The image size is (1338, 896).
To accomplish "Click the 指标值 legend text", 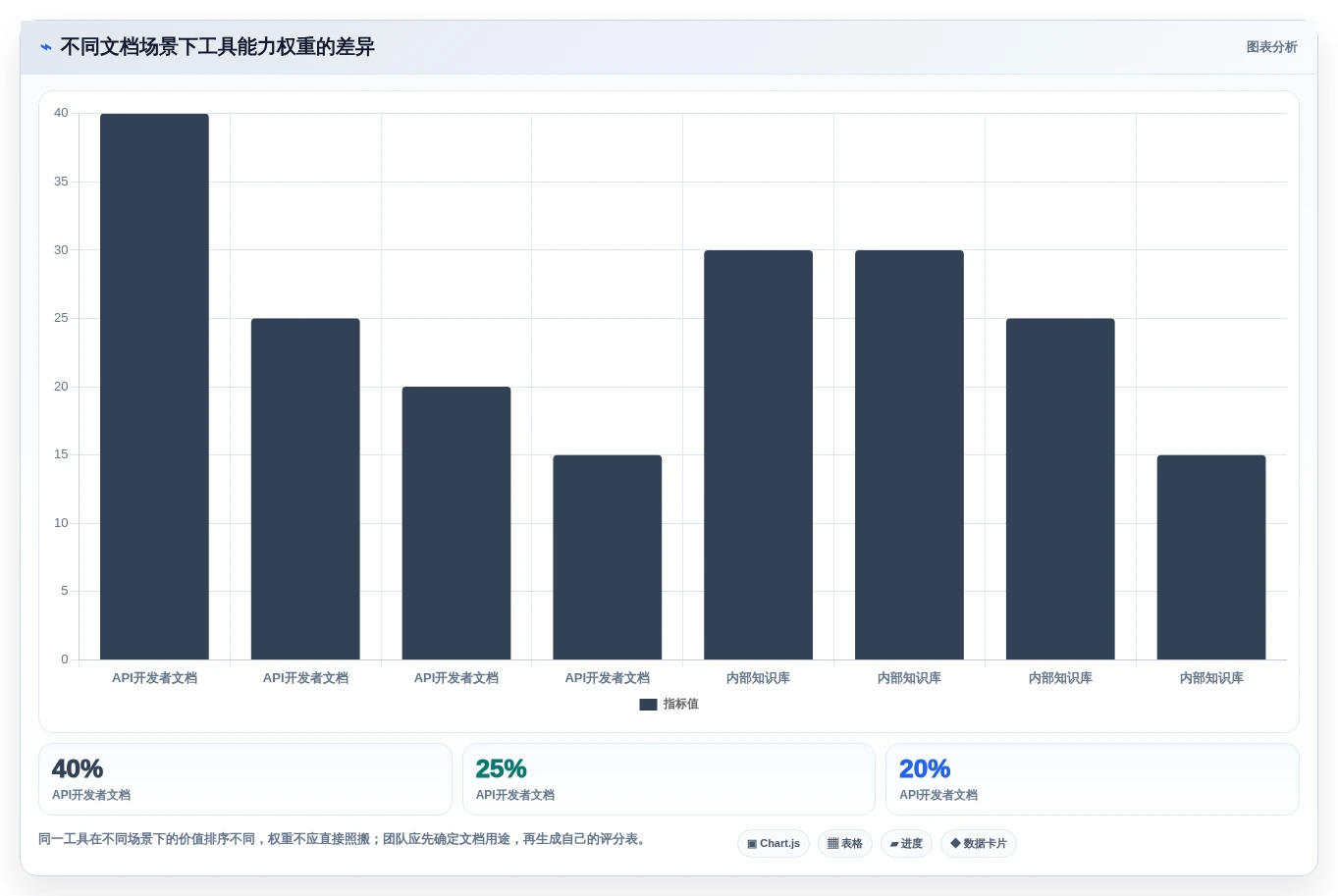I will [x=681, y=705].
